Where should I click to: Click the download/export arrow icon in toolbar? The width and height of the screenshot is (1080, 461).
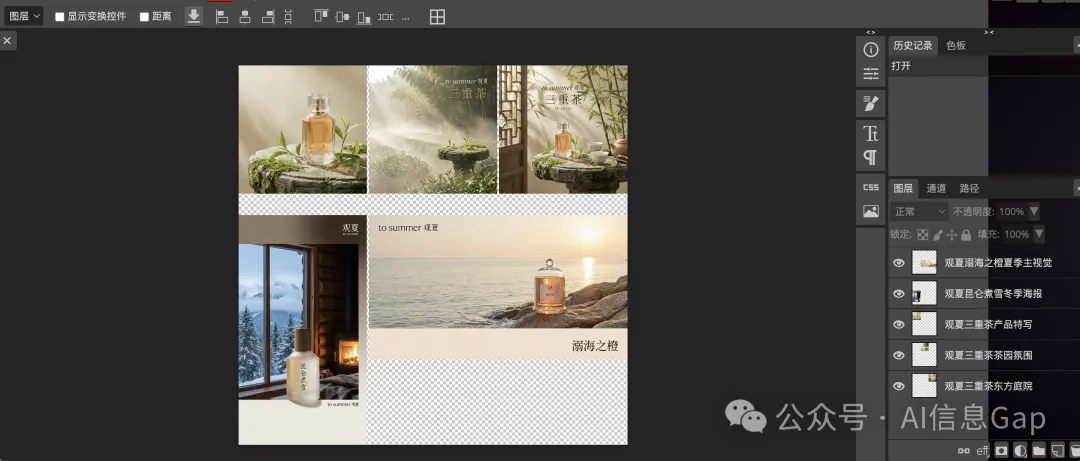click(x=194, y=16)
